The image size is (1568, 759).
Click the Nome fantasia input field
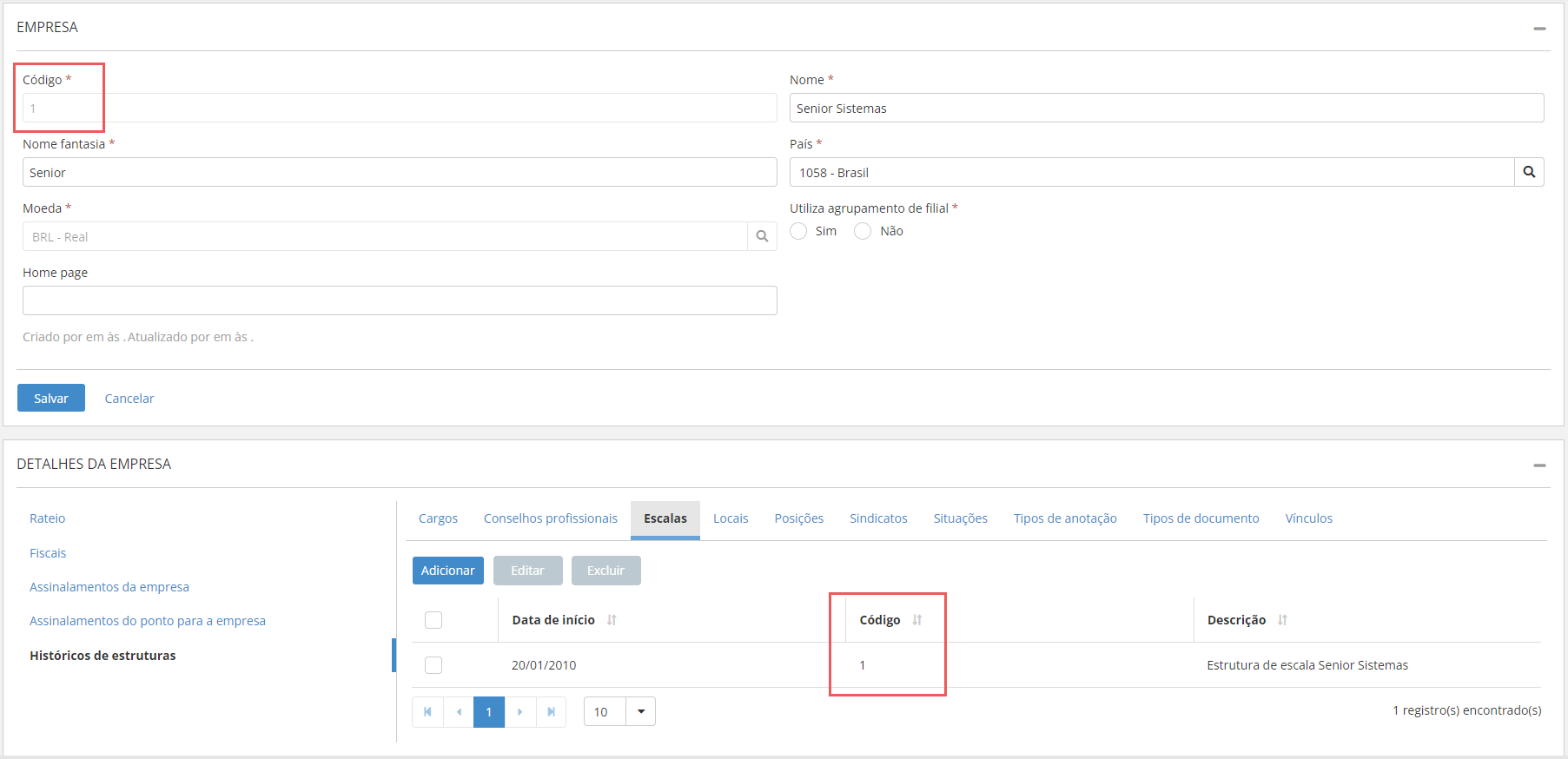click(x=400, y=172)
